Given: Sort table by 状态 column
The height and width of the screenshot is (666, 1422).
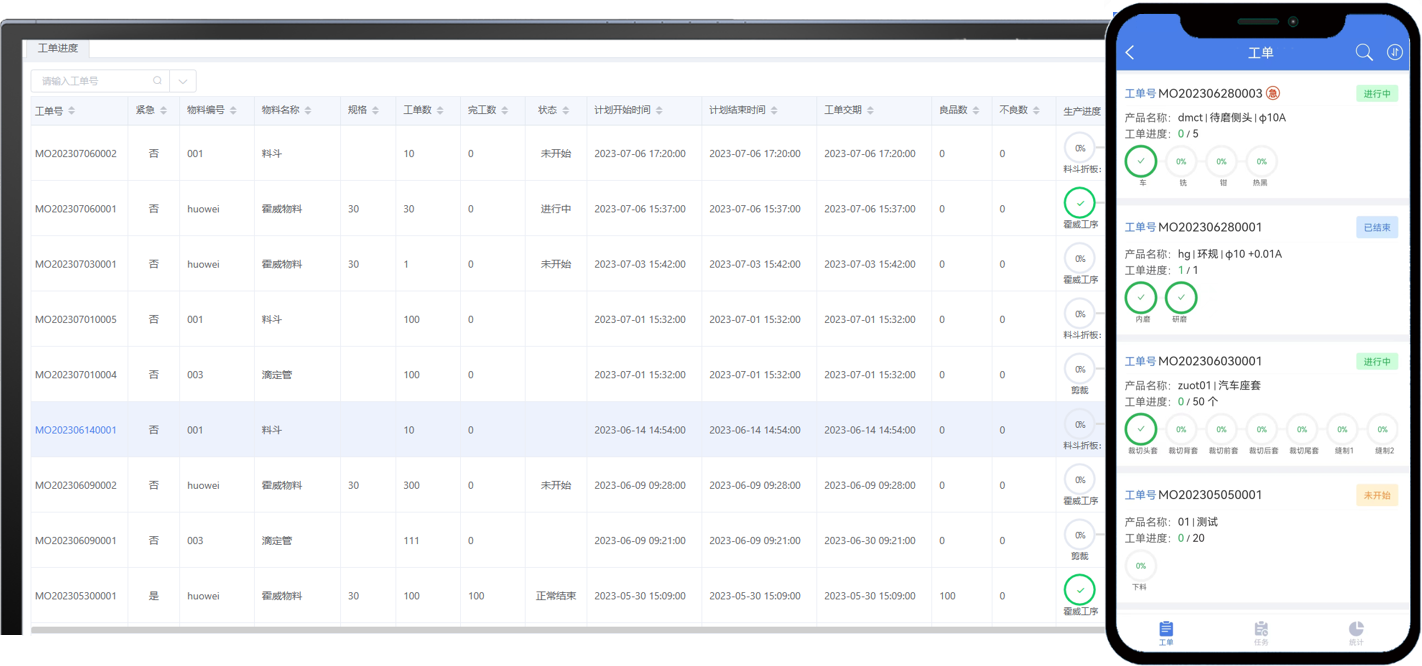Looking at the screenshot, I should point(566,110).
